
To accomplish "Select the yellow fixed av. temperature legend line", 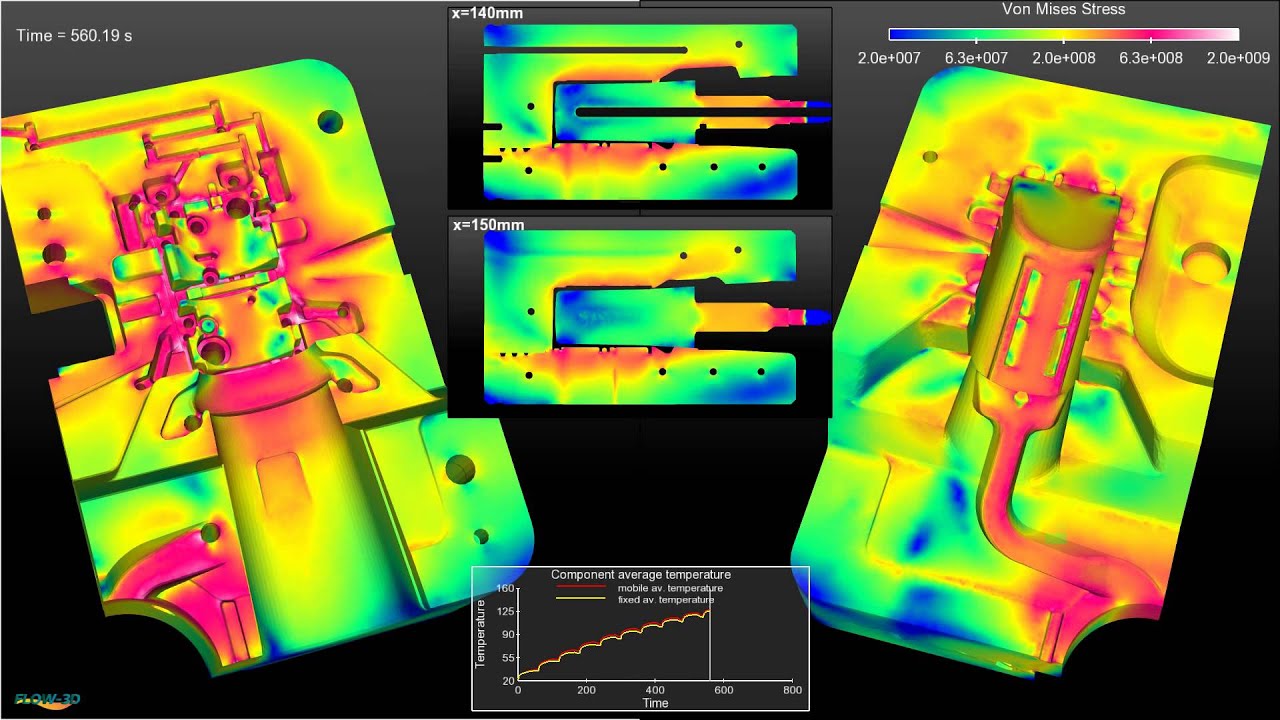I will (581, 599).
